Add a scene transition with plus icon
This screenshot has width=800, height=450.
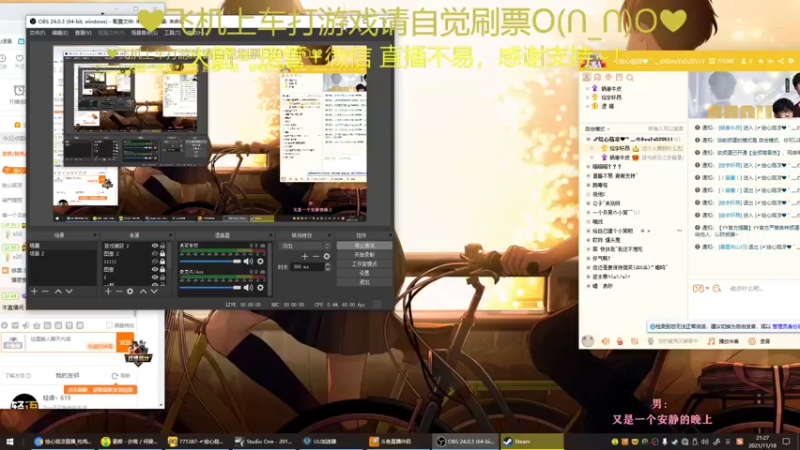(x=305, y=257)
